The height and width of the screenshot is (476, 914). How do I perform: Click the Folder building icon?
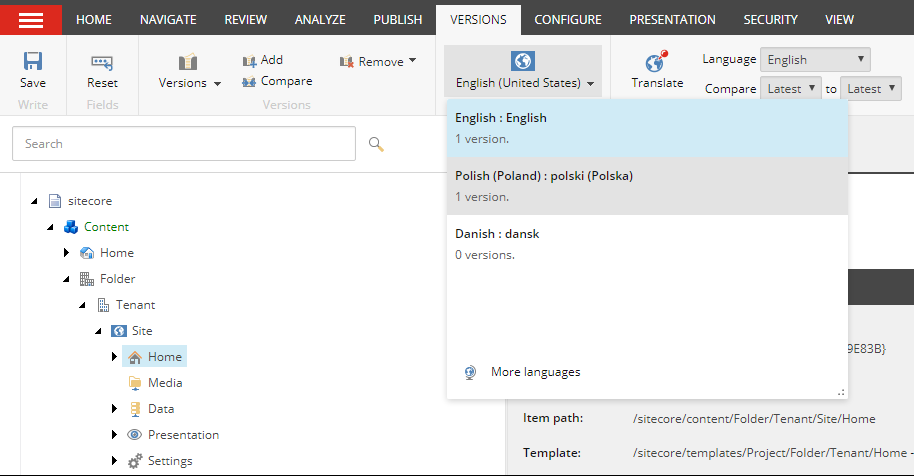(87, 279)
